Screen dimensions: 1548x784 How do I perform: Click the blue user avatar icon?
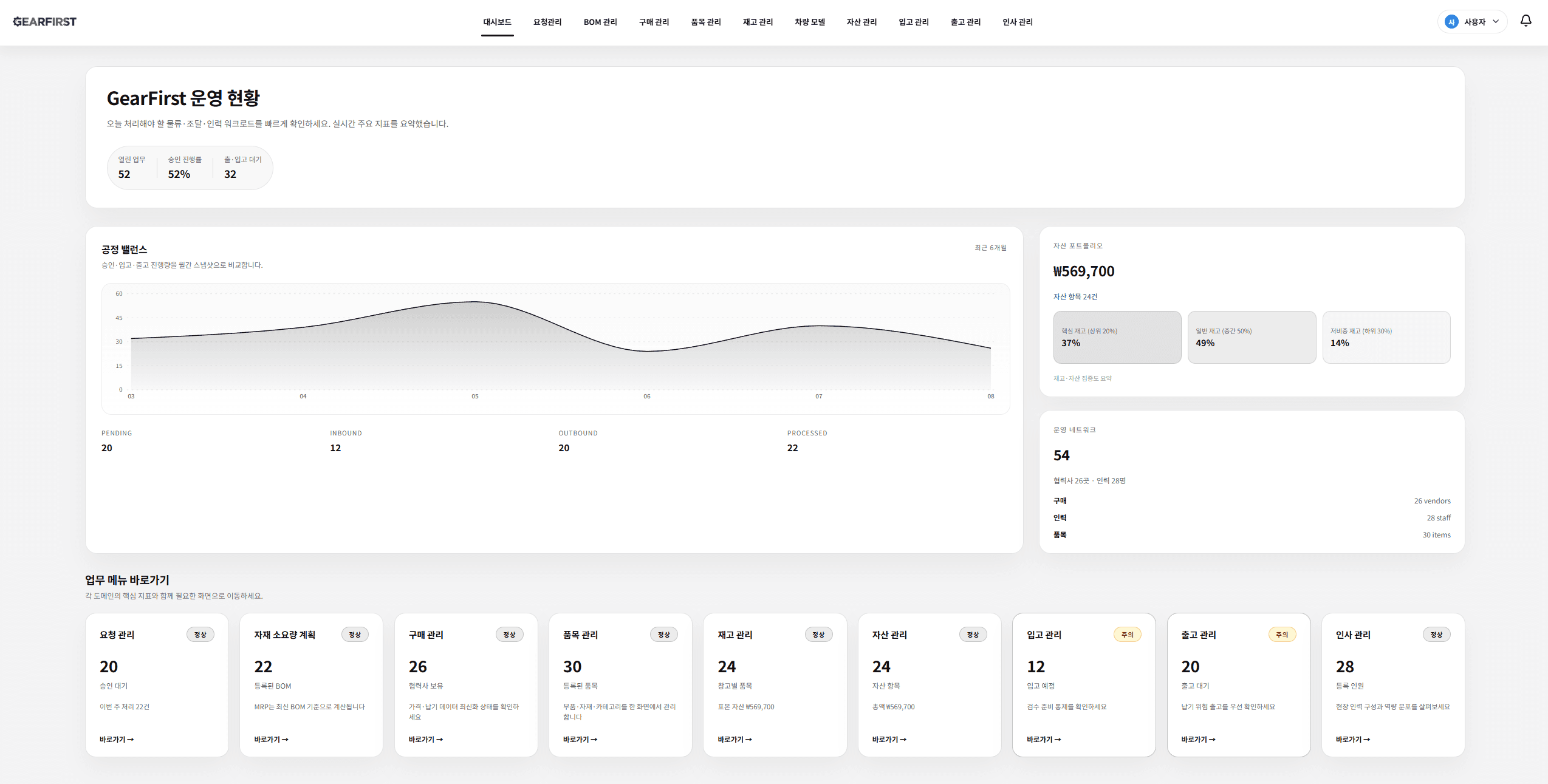pyautogui.click(x=1451, y=22)
